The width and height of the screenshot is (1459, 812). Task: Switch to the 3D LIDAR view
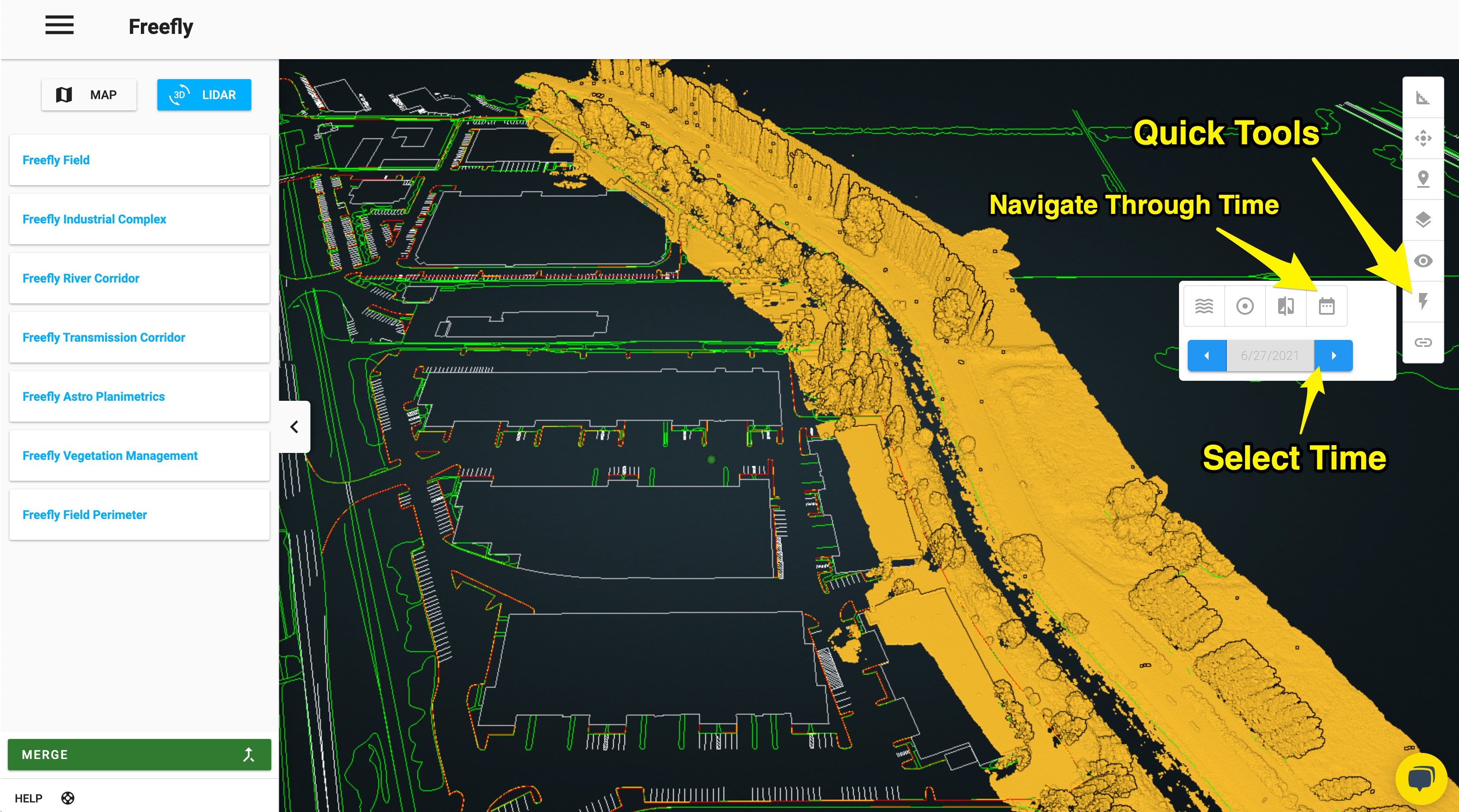[204, 95]
